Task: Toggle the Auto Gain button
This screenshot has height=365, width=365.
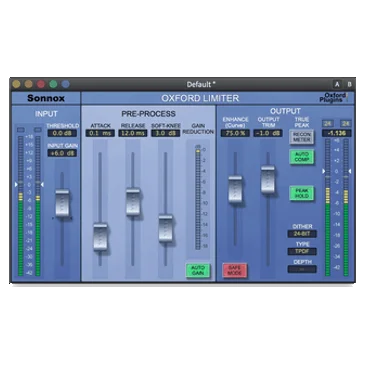Action: click(x=197, y=270)
